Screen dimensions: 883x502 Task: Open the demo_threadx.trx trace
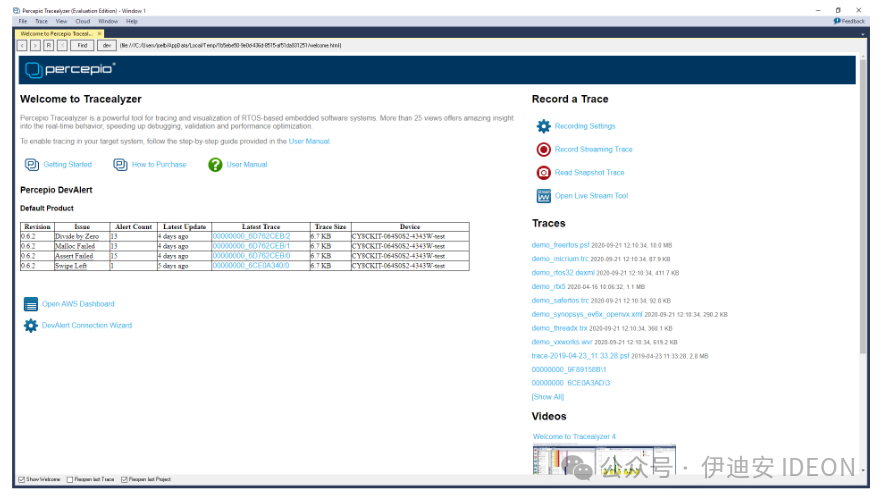[x=559, y=328]
